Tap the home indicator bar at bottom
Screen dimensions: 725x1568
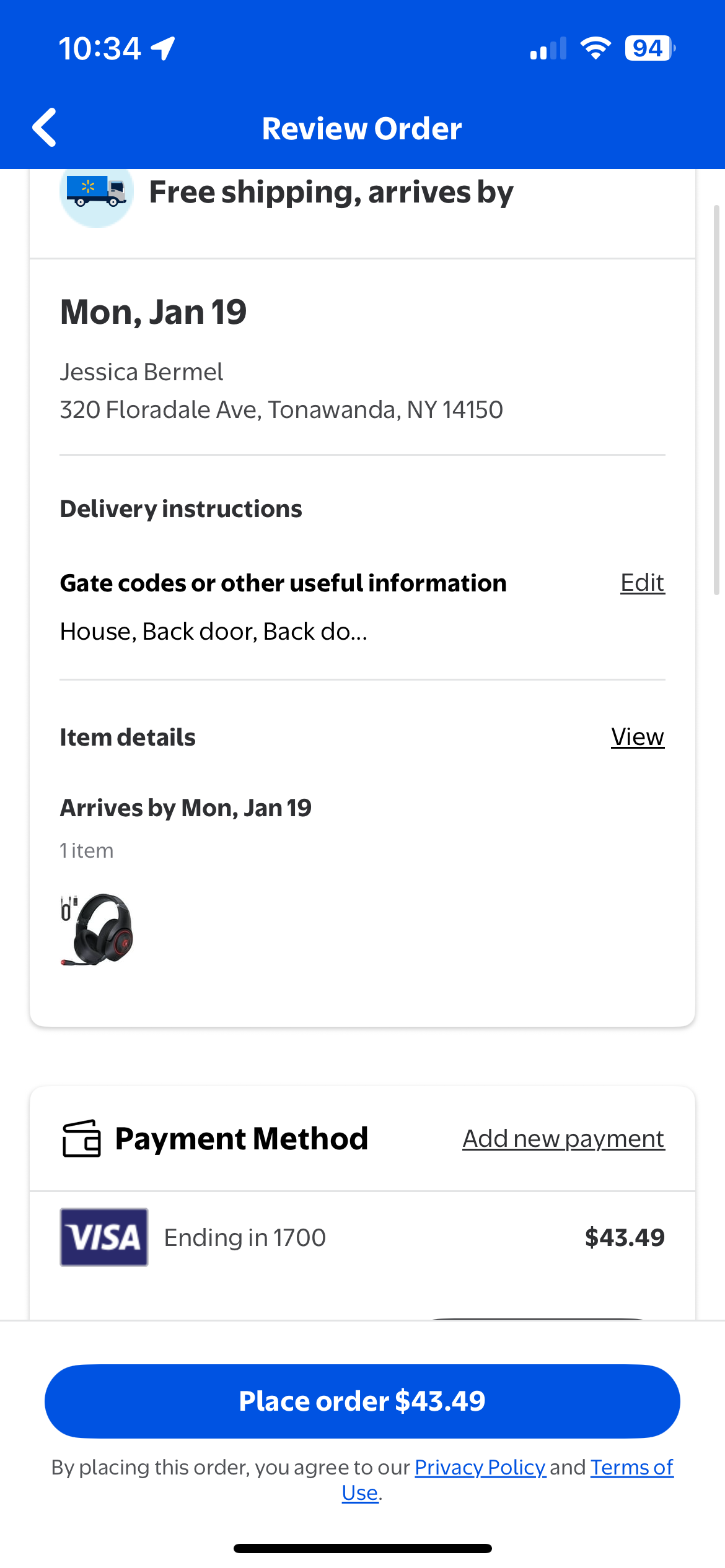tap(362, 1548)
